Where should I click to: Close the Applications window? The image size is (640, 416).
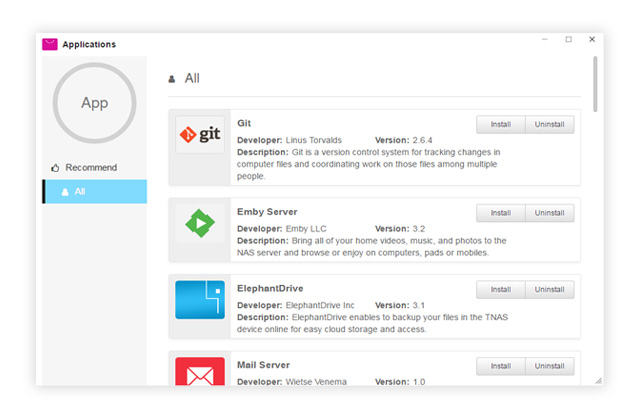pos(592,39)
